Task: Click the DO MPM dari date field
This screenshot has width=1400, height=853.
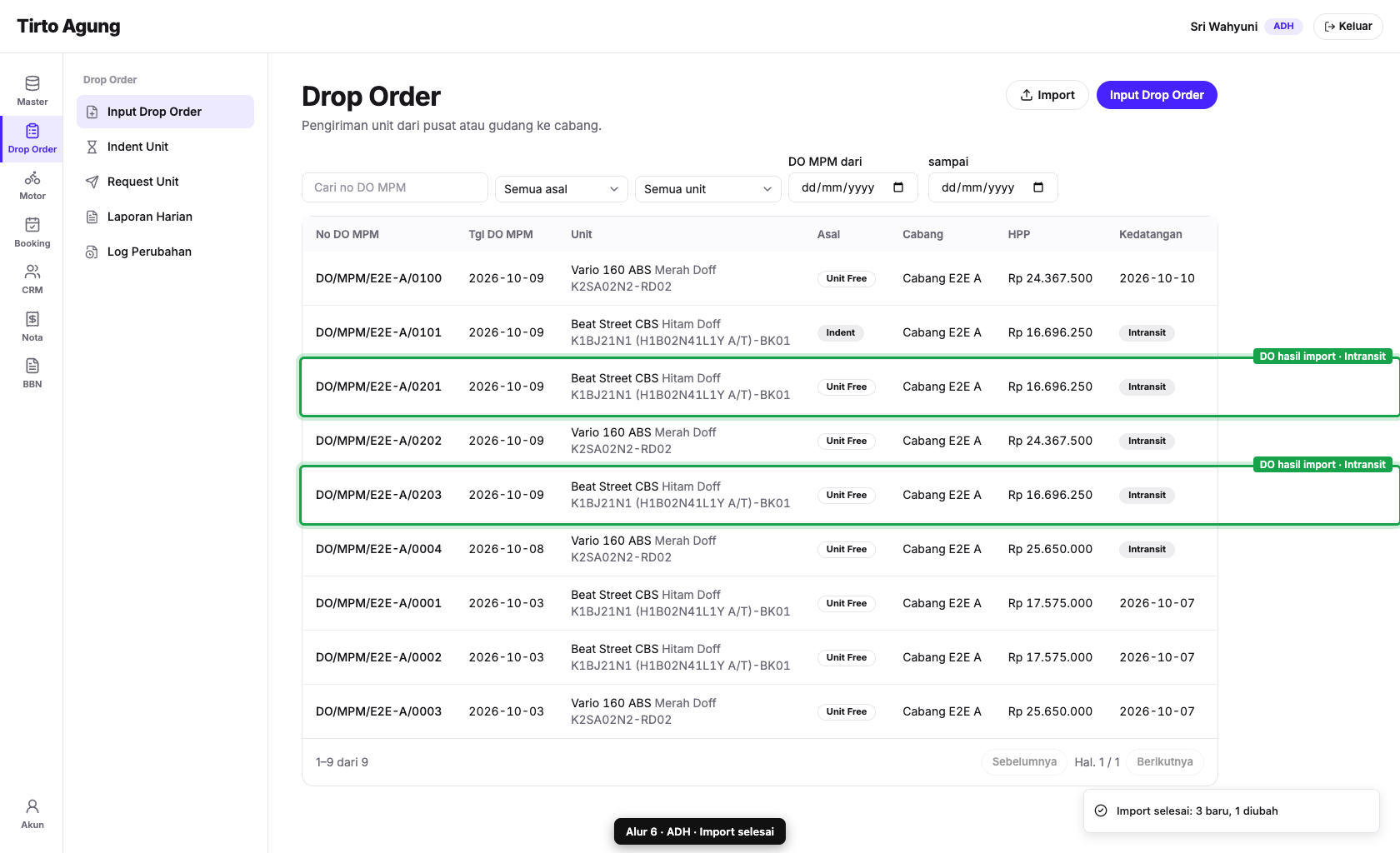Action: click(853, 187)
